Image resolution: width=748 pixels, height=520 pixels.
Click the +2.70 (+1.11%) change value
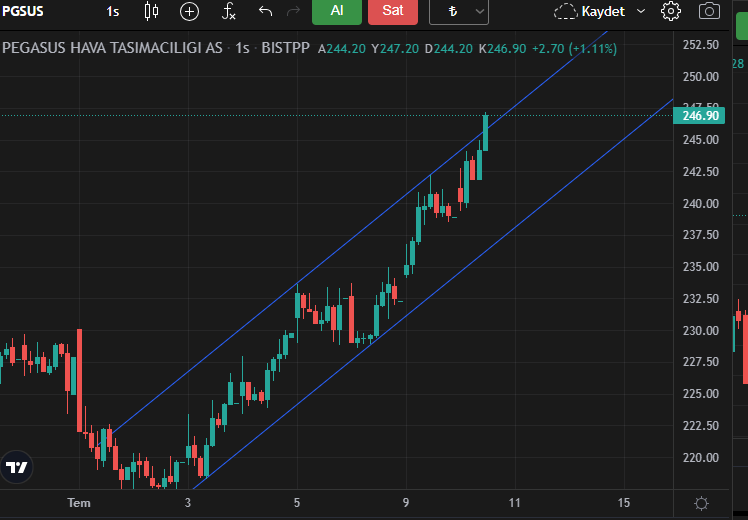tap(574, 48)
